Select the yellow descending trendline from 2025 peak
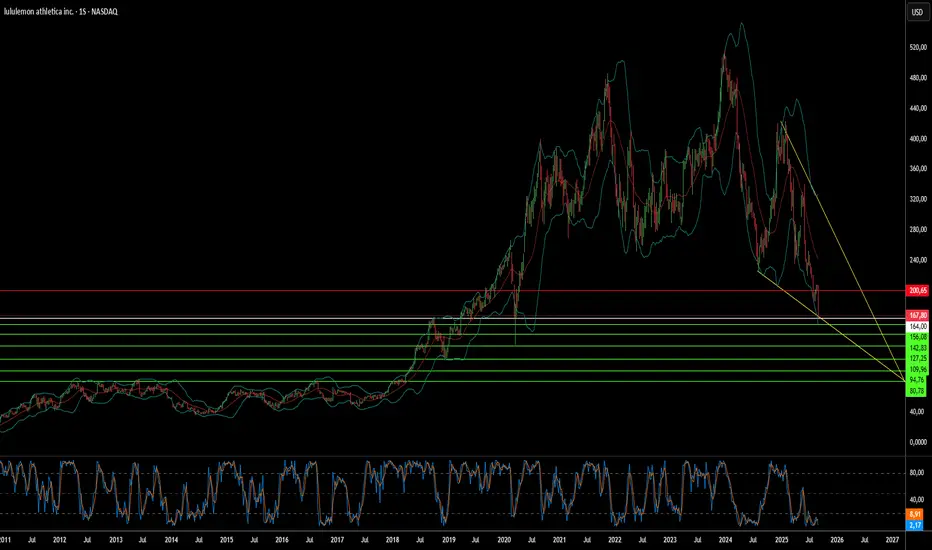 pos(844,250)
